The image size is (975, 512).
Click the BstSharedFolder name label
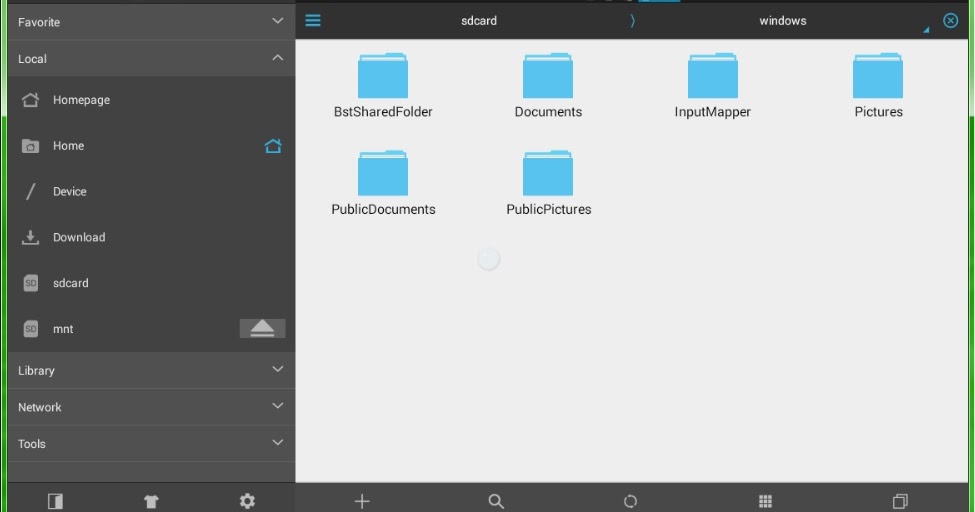[x=383, y=112]
